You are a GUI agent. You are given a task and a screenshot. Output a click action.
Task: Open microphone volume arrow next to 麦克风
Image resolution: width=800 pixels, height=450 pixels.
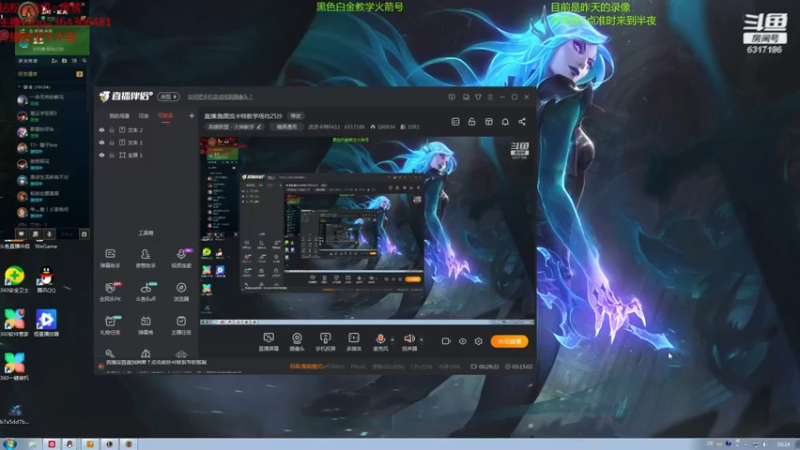[x=392, y=339]
